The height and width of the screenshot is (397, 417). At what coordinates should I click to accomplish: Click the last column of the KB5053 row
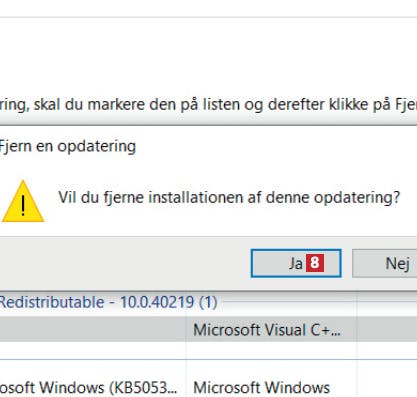[387, 387]
